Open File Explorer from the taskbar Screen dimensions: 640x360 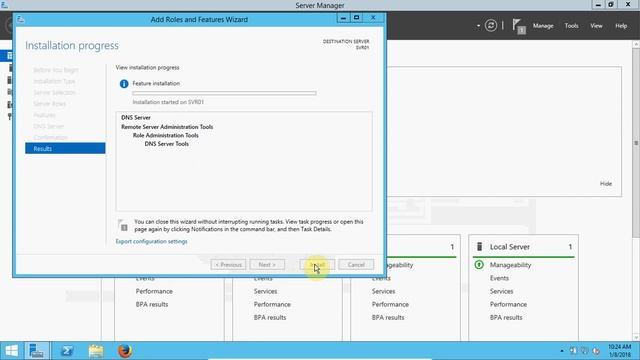(96, 351)
